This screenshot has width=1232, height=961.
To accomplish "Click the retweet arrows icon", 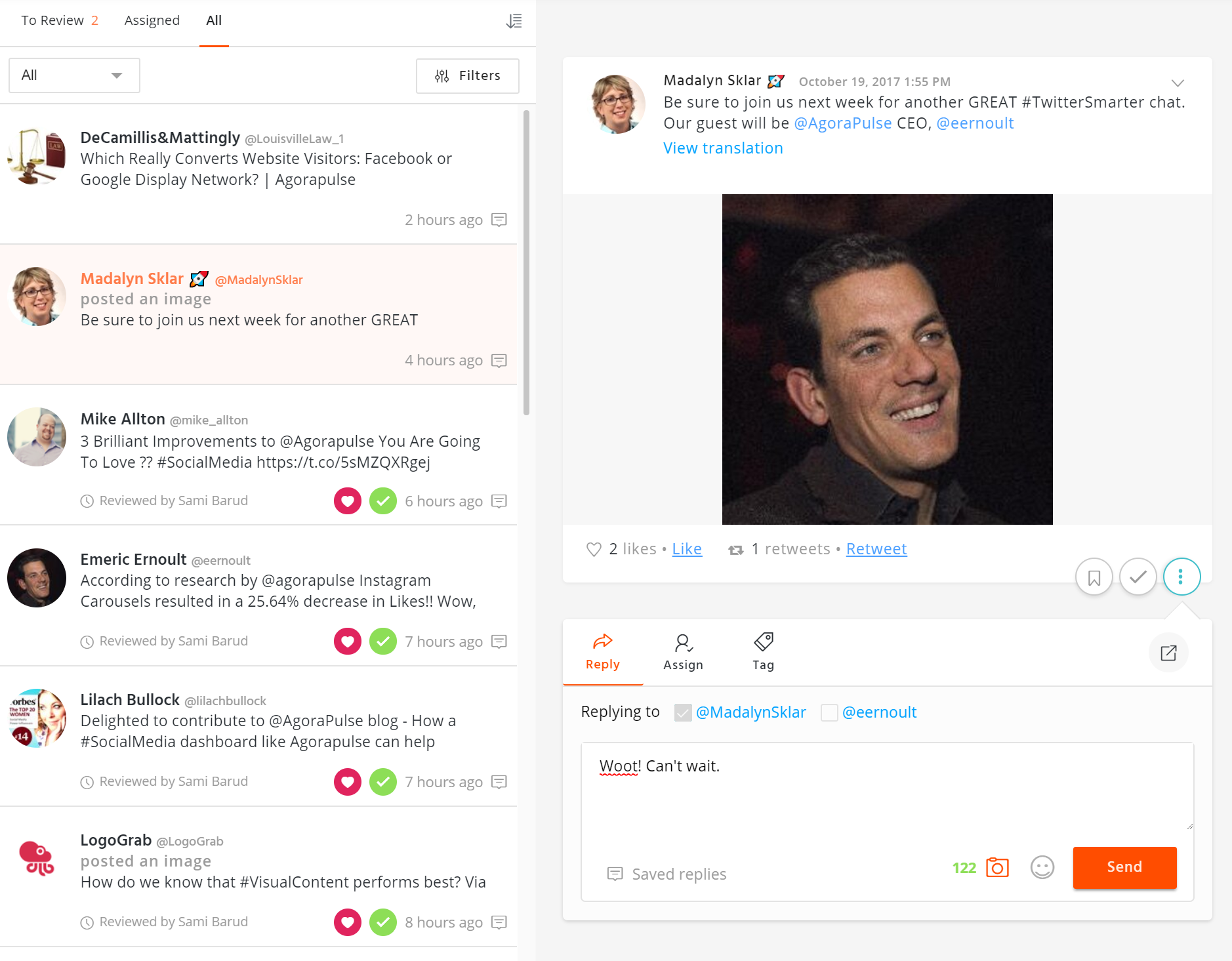I will [x=736, y=550].
